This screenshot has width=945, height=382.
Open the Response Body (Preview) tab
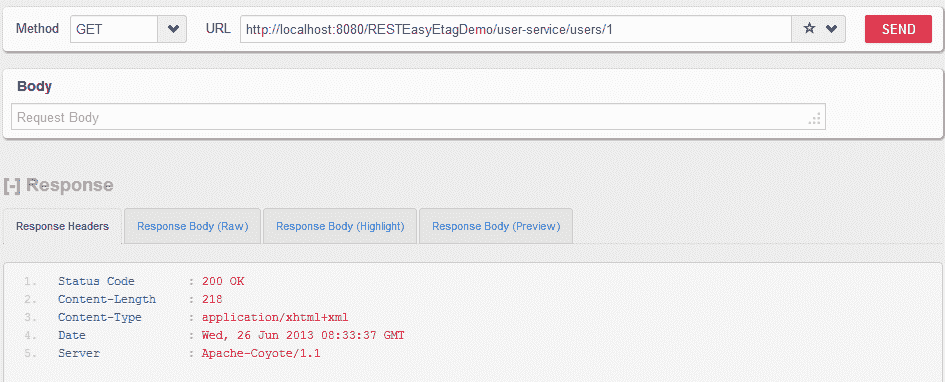click(496, 227)
